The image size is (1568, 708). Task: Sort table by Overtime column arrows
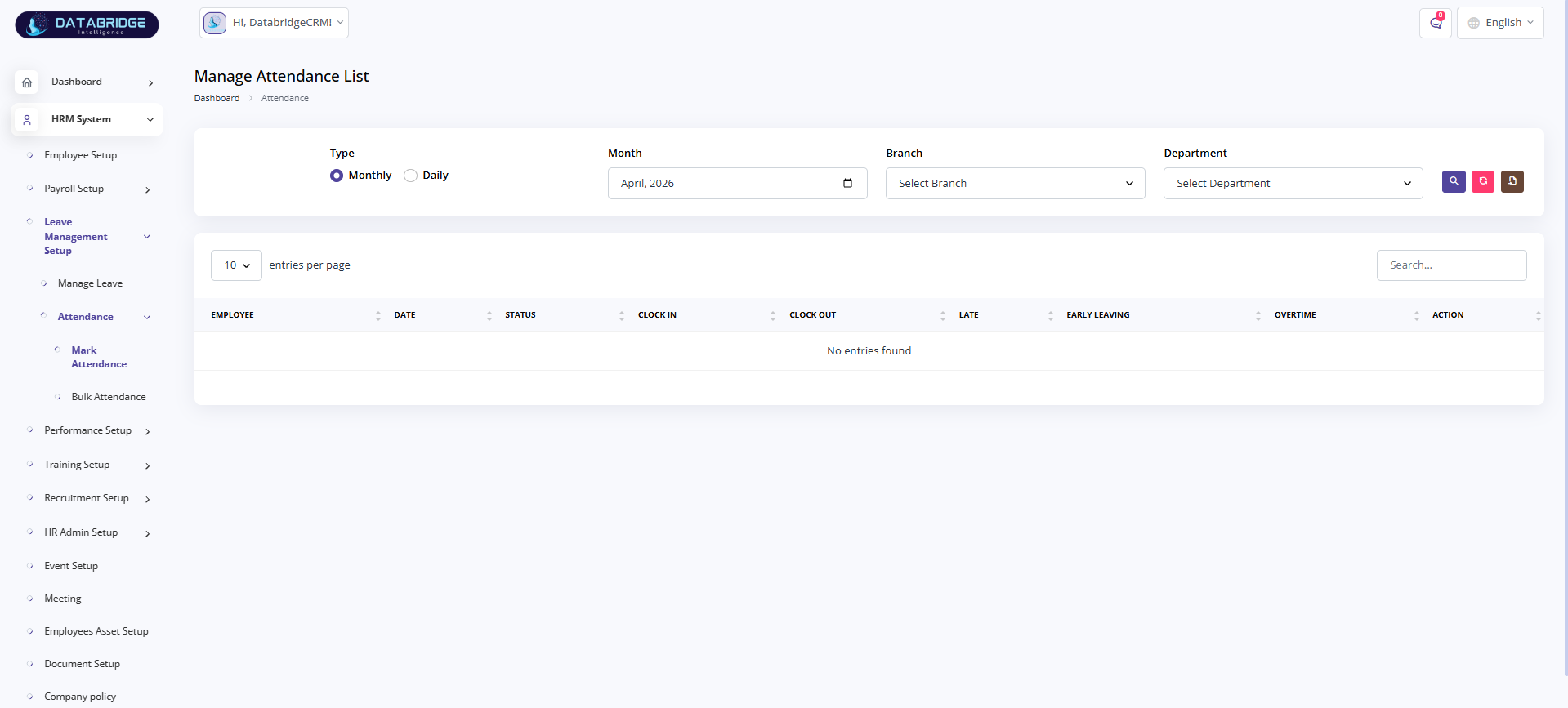tap(1417, 315)
